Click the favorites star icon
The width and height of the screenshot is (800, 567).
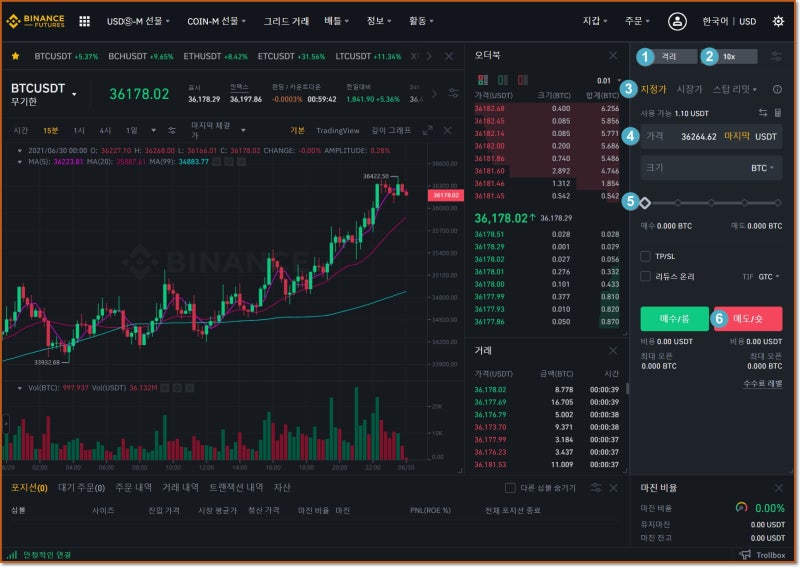pyautogui.click(x=15, y=56)
